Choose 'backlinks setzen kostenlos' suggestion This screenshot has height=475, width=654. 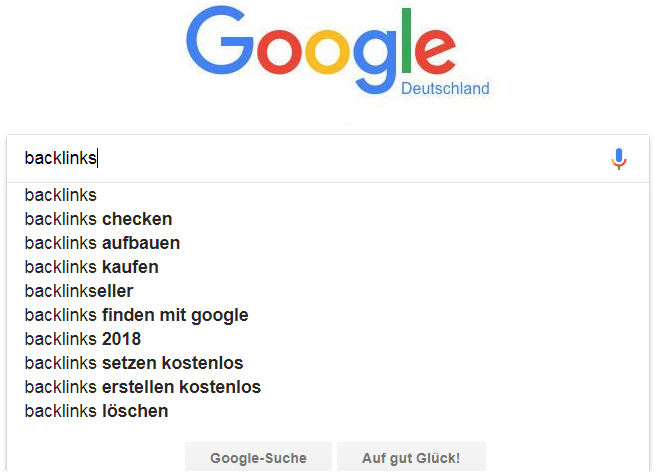click(134, 363)
